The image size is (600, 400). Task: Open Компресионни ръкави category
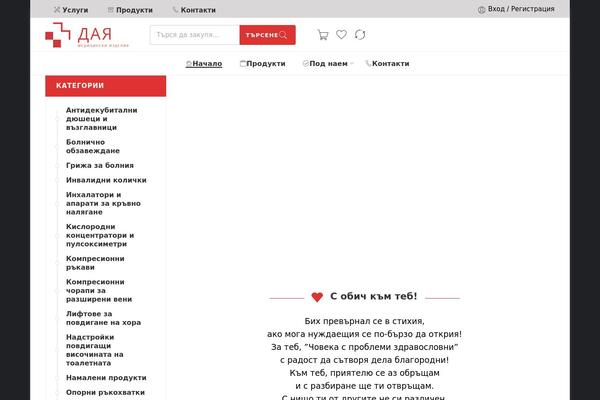[95, 263]
